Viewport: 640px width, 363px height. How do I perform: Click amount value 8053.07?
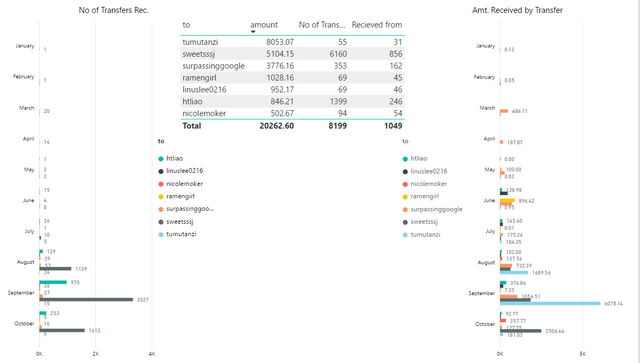pos(280,42)
